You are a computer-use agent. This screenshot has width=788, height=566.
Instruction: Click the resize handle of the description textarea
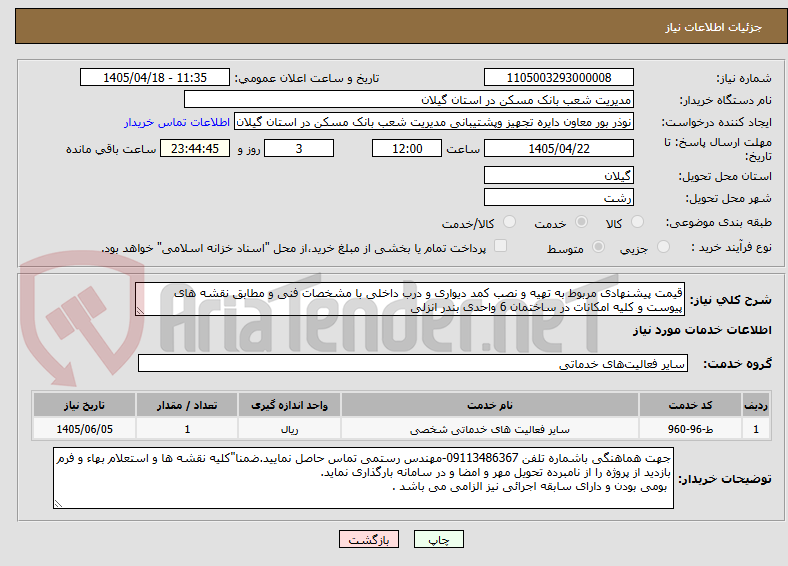click(140, 311)
